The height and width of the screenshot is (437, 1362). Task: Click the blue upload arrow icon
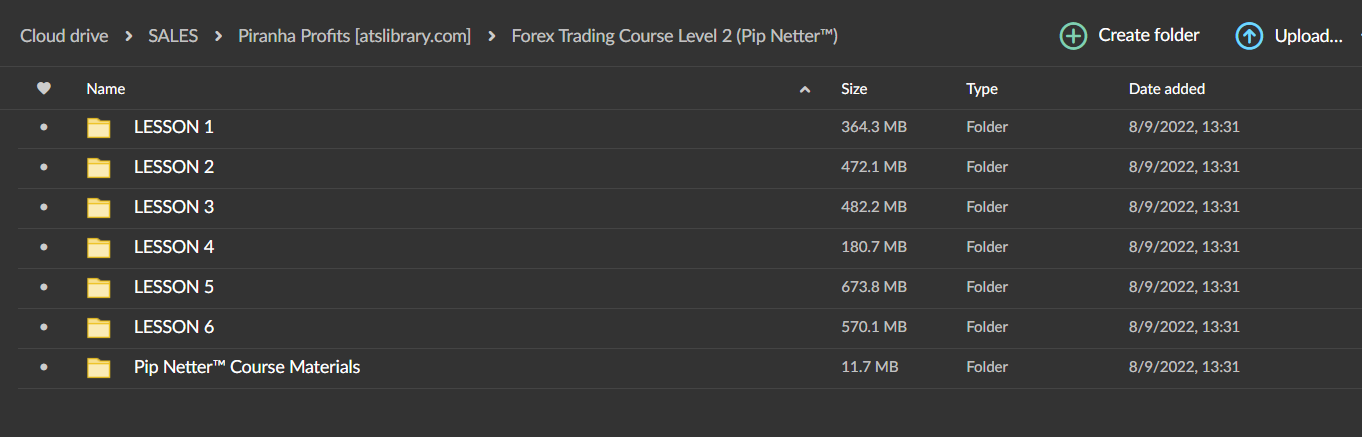[1249, 36]
